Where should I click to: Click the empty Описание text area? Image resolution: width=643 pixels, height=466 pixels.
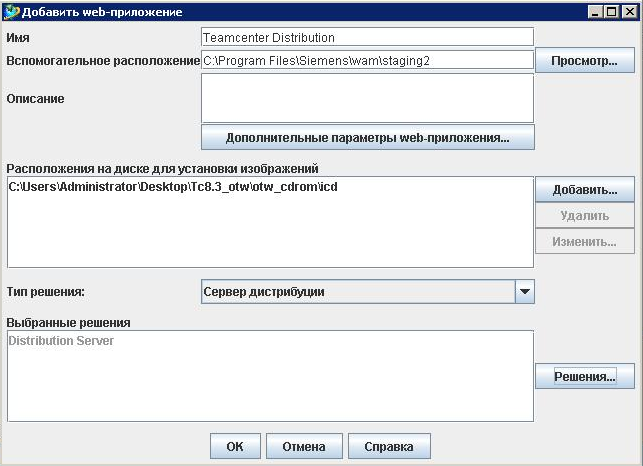(367, 98)
